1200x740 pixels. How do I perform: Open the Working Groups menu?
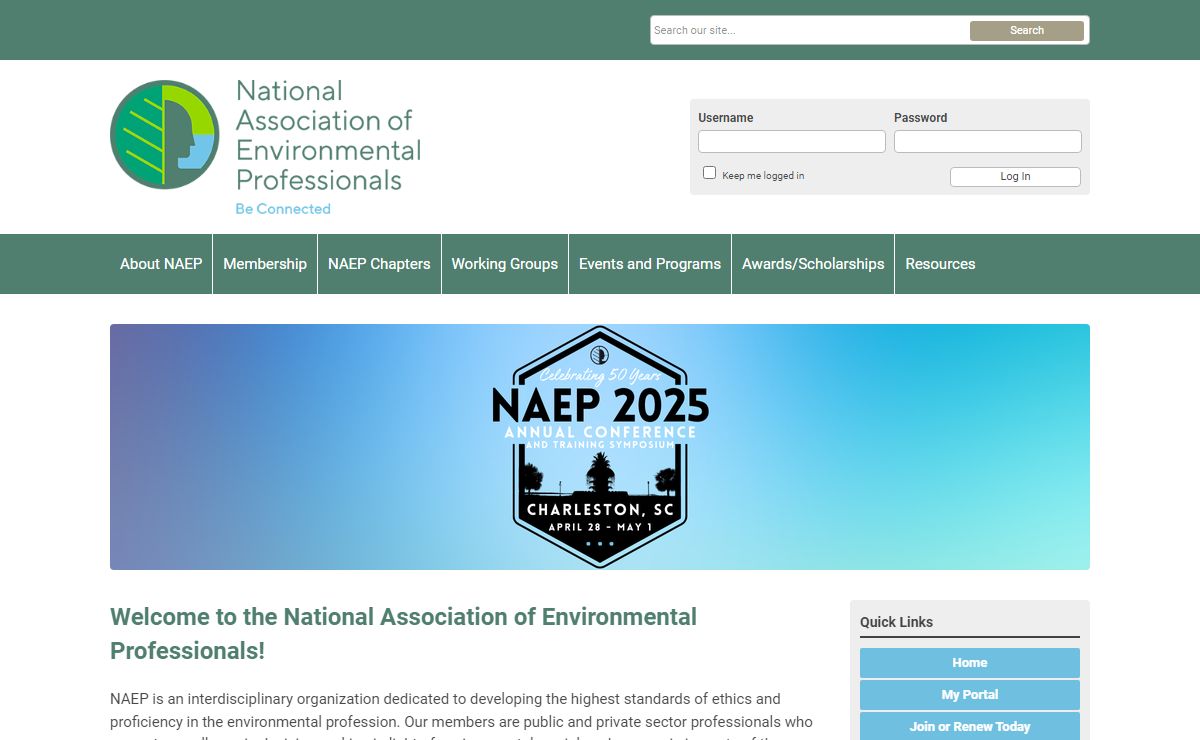(505, 264)
